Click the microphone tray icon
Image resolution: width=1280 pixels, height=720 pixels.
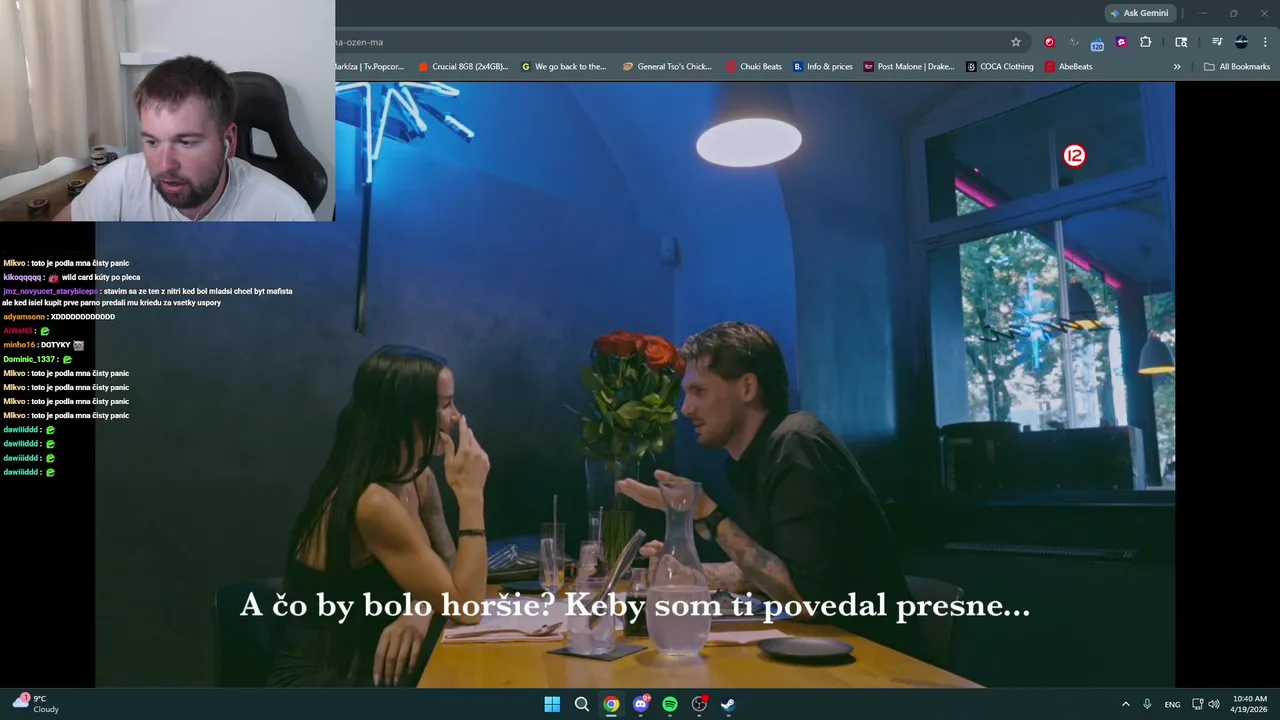tap(1147, 704)
